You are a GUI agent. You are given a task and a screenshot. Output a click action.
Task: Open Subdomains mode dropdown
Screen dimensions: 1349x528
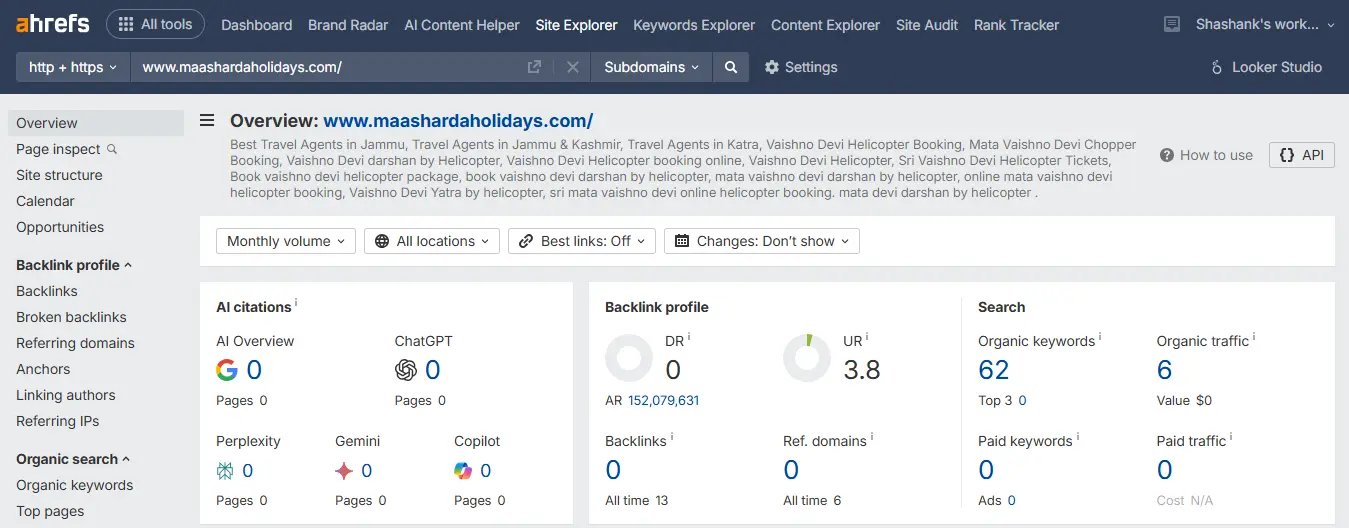click(652, 67)
